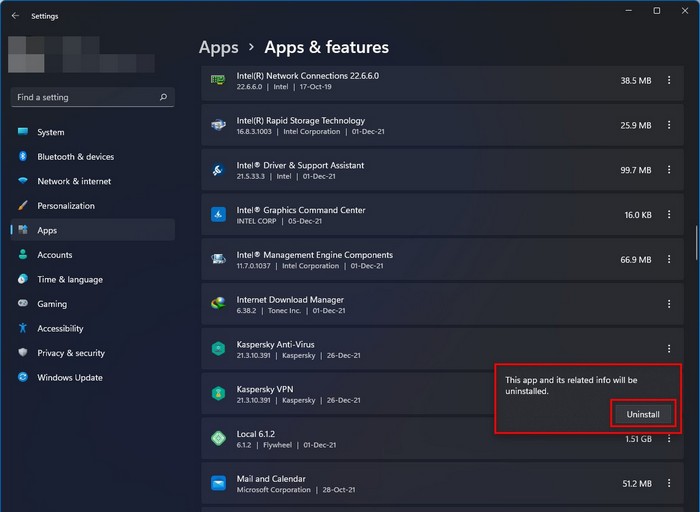This screenshot has height=512, width=700.
Task: Click the Accounts person icon
Action: pos(22,255)
